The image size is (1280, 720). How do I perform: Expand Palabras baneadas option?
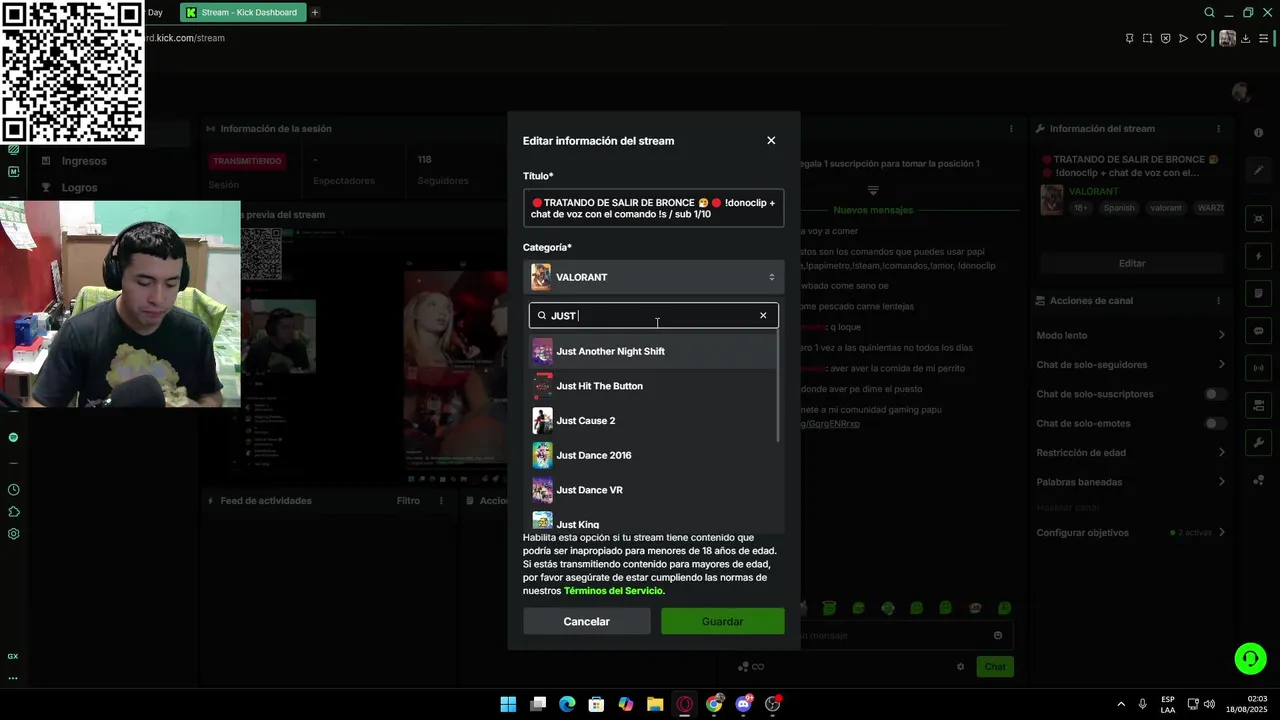[1221, 482]
